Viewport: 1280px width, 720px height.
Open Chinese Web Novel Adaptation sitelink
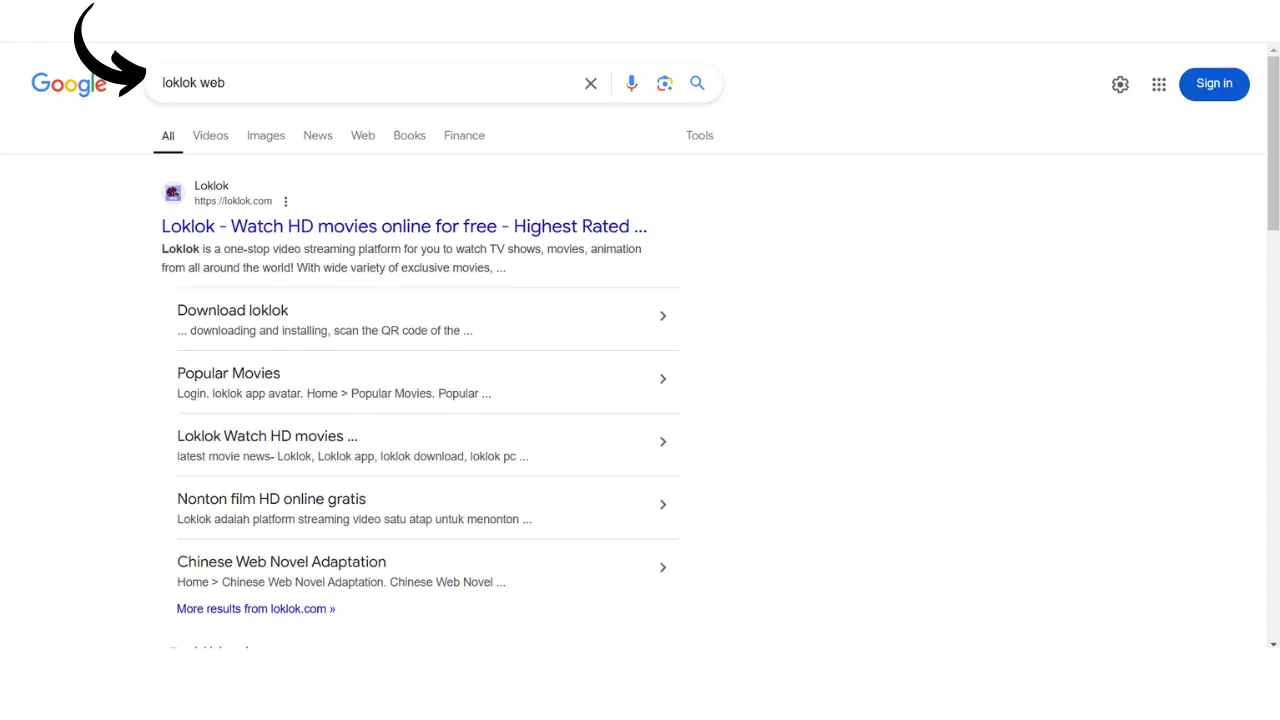pyautogui.click(x=282, y=562)
